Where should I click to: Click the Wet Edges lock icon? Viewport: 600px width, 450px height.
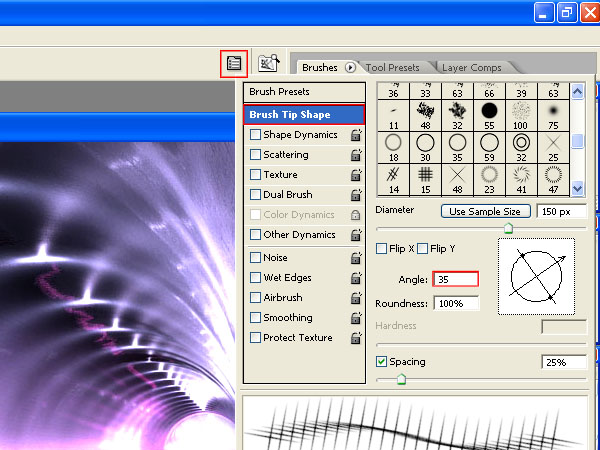(x=356, y=277)
